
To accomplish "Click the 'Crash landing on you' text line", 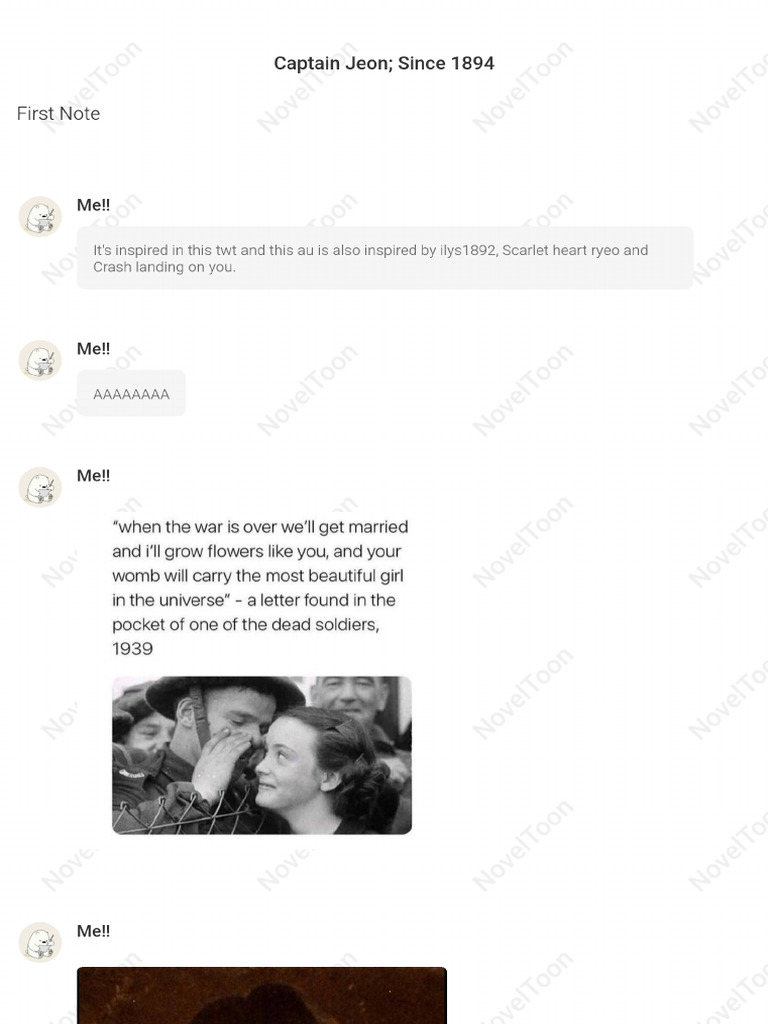I will (164, 267).
